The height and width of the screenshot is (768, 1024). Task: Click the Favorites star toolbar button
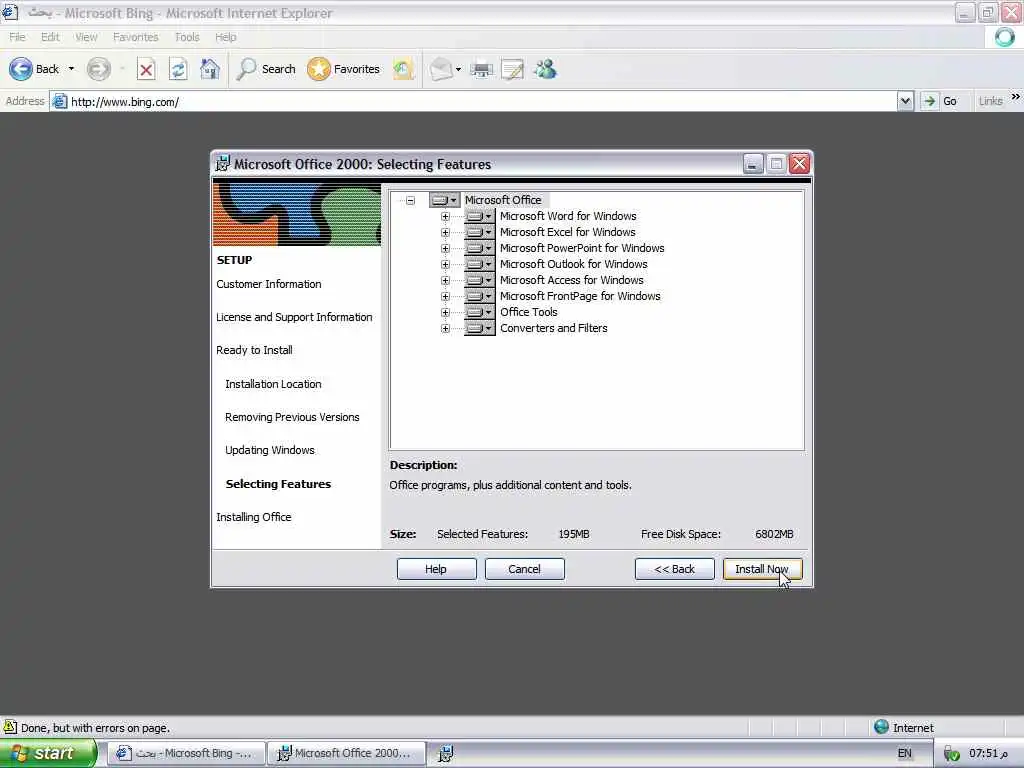tap(344, 69)
